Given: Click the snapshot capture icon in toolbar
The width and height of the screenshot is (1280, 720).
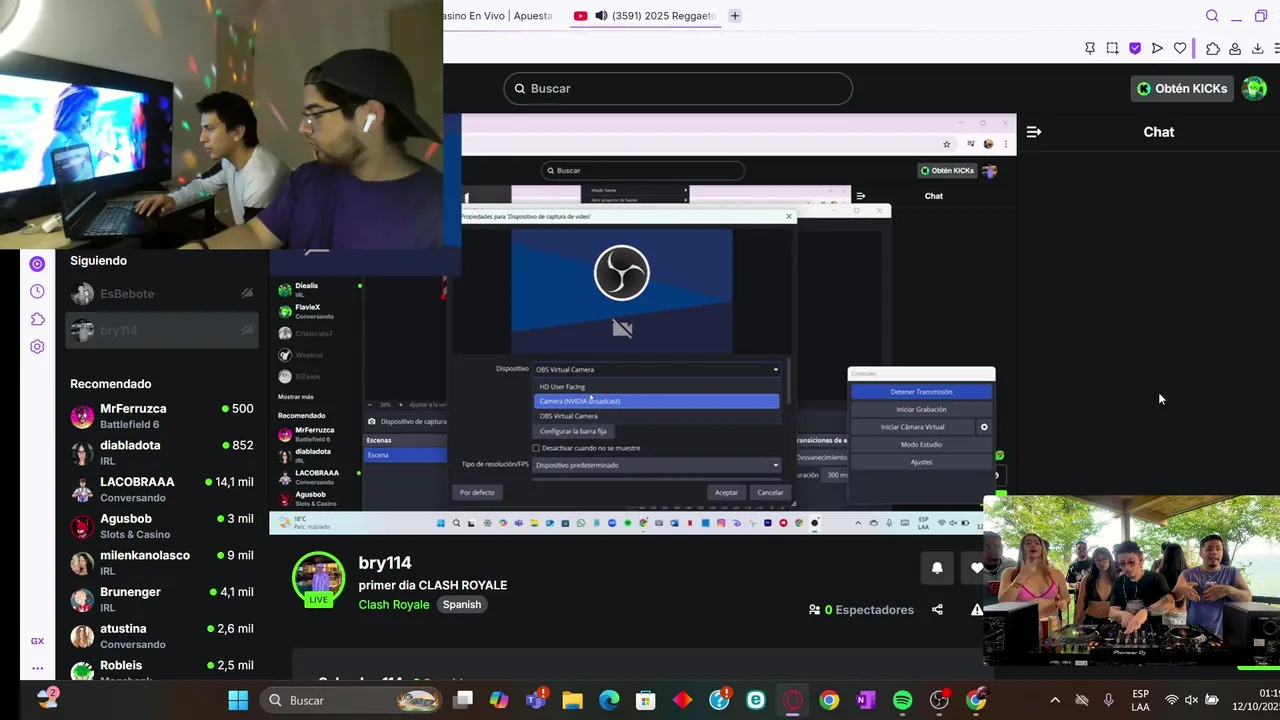Looking at the screenshot, I should point(1112,48).
